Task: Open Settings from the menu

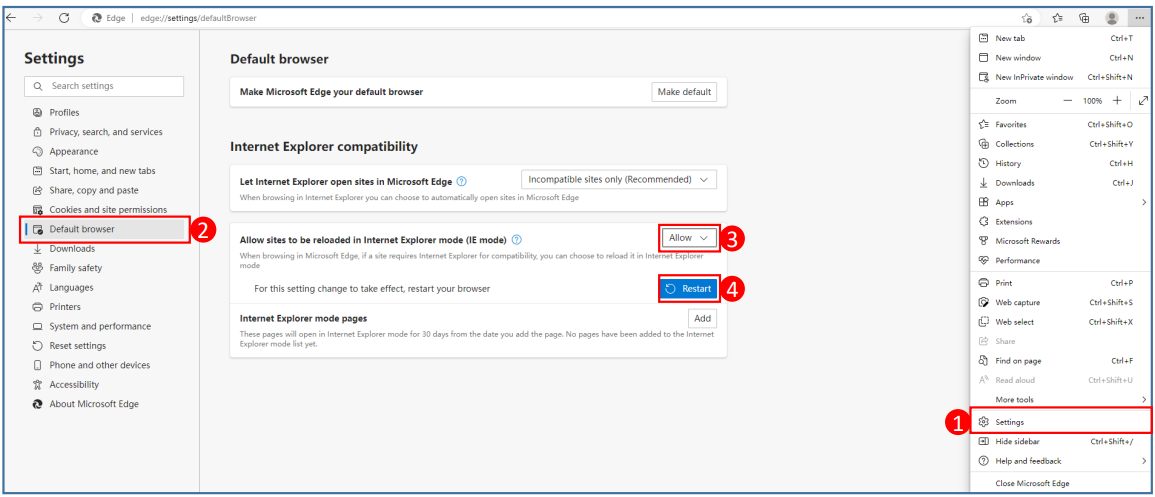Action: (x=1059, y=422)
